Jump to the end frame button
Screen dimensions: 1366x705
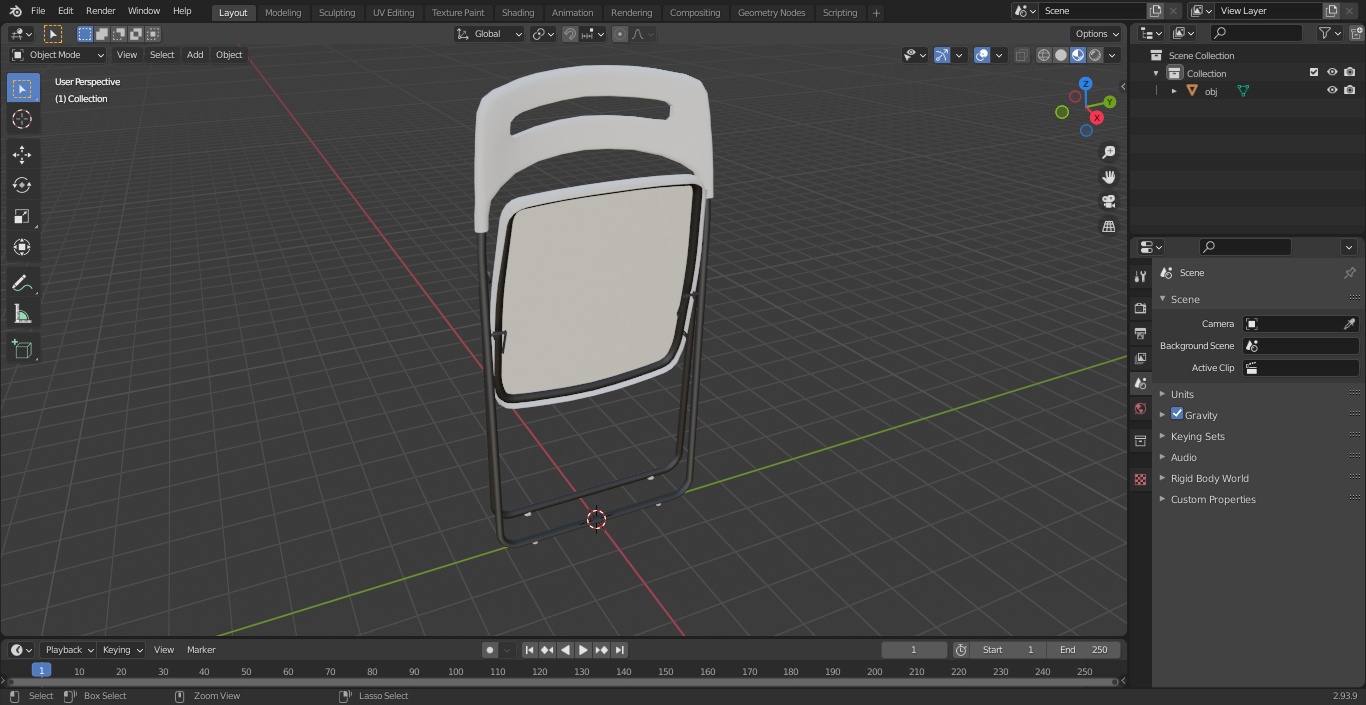tap(619, 650)
